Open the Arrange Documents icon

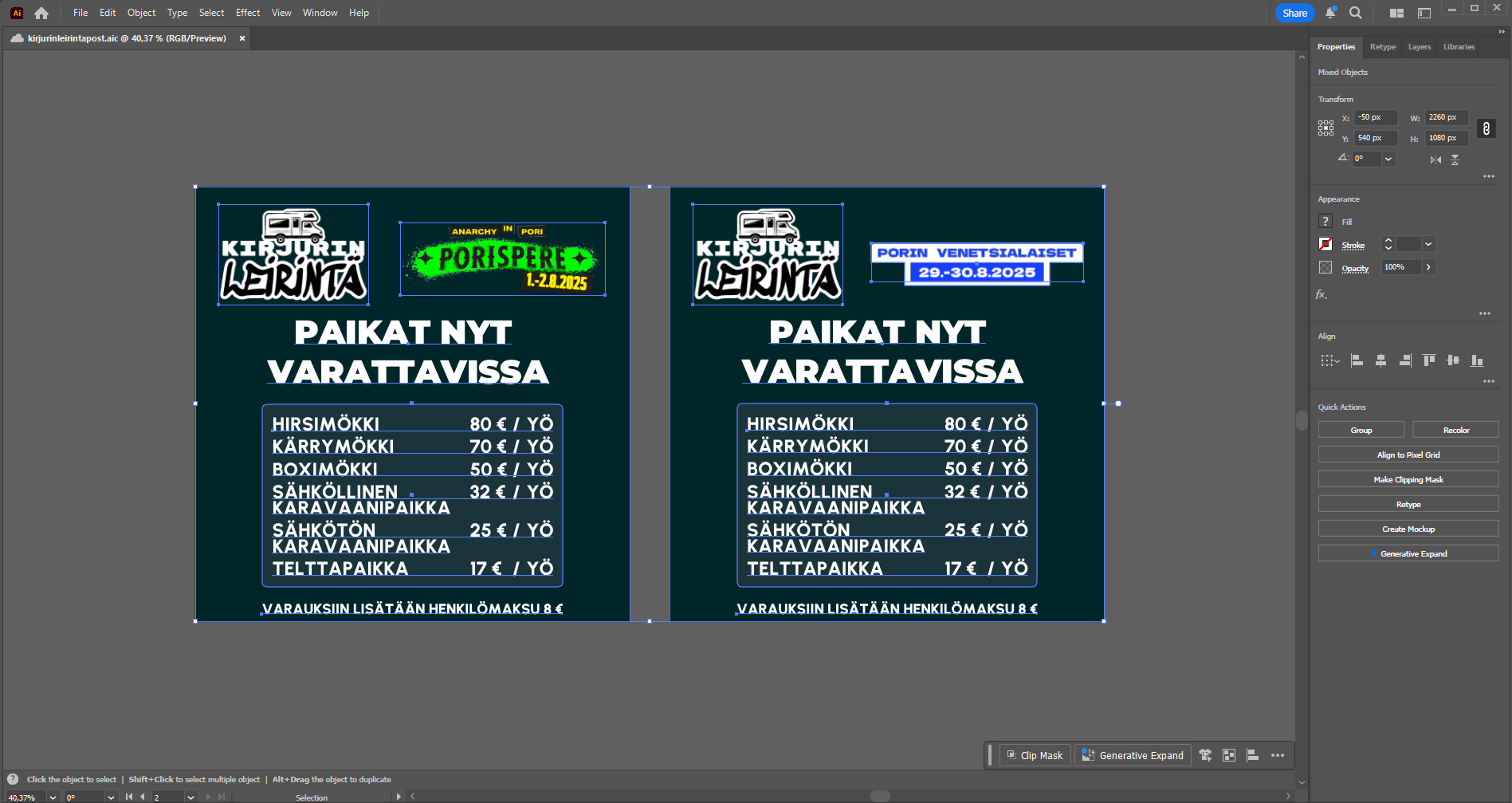(1396, 13)
